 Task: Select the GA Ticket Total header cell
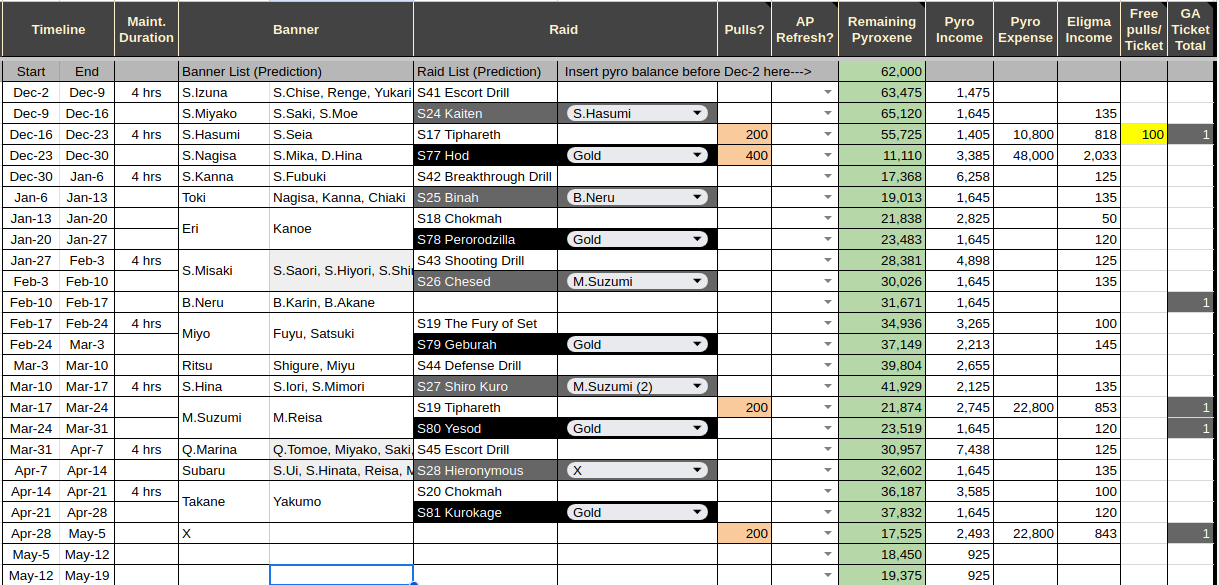tap(1190, 29)
